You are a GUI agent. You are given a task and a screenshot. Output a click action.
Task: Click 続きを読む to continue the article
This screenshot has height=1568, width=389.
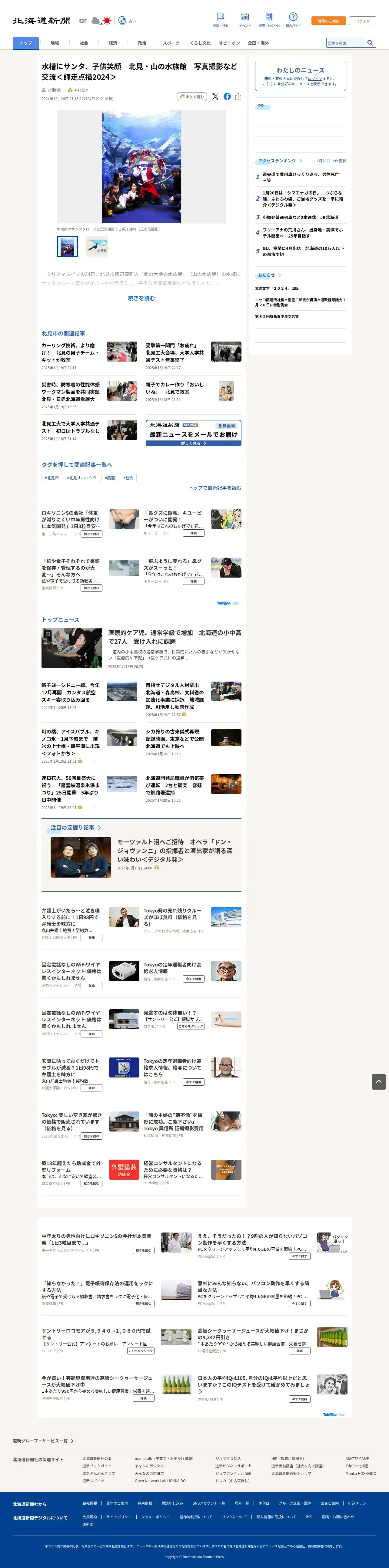tap(141, 298)
